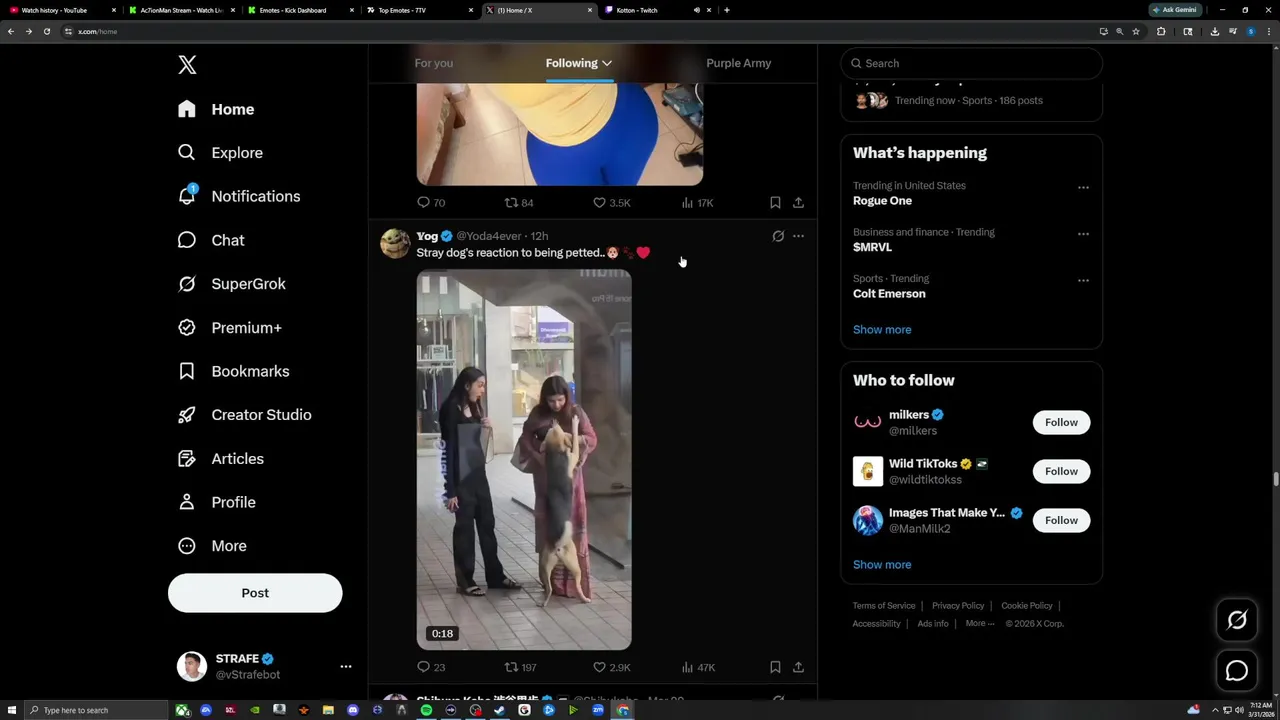Follow Images That Make Y... account
Image resolution: width=1280 pixels, height=720 pixels.
(x=1061, y=520)
